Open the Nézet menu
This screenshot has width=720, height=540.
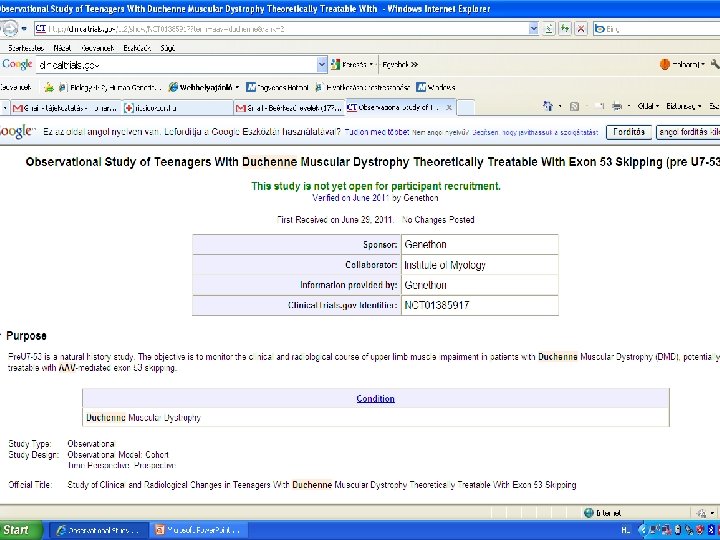point(62,48)
